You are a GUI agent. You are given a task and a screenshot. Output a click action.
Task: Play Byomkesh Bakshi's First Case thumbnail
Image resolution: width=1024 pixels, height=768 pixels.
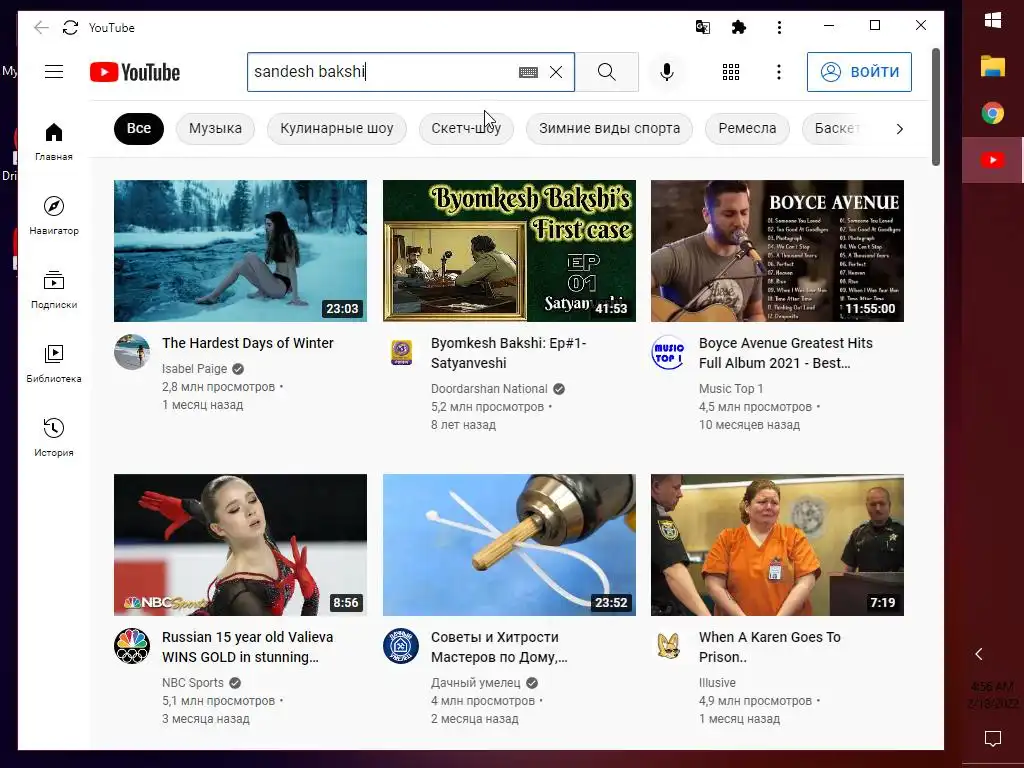click(509, 251)
